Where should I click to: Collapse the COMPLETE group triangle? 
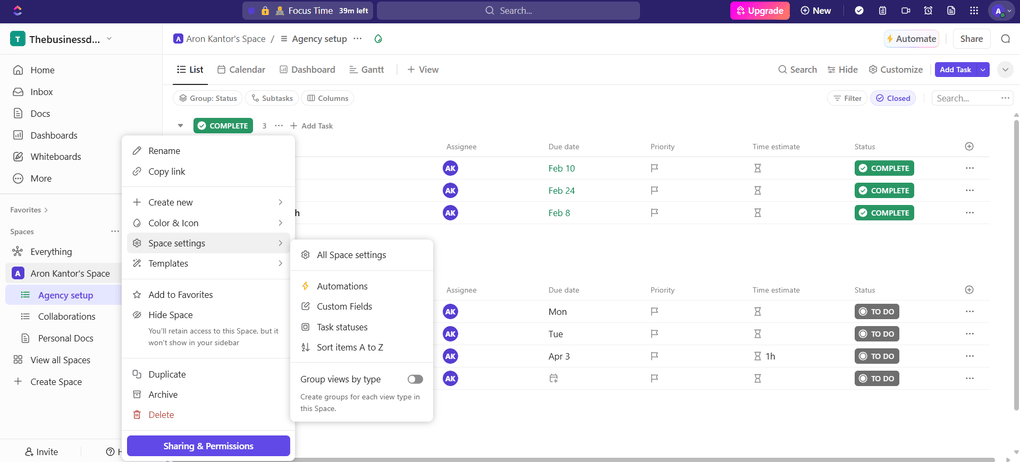click(180, 126)
